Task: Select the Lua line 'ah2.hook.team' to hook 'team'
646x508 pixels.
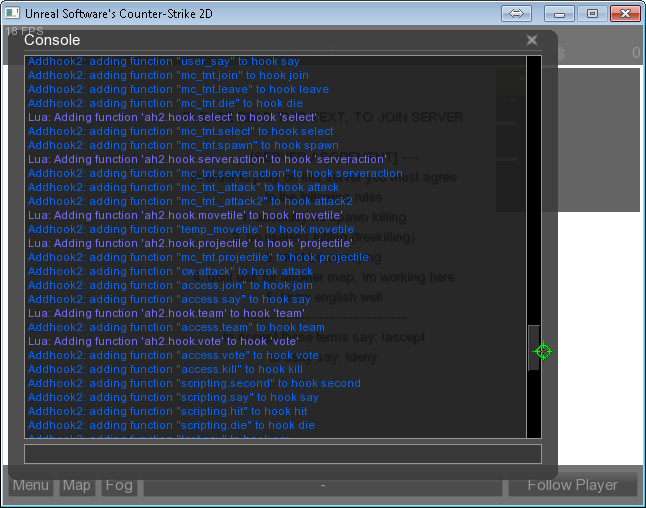Action: pyautogui.click(x=166, y=314)
